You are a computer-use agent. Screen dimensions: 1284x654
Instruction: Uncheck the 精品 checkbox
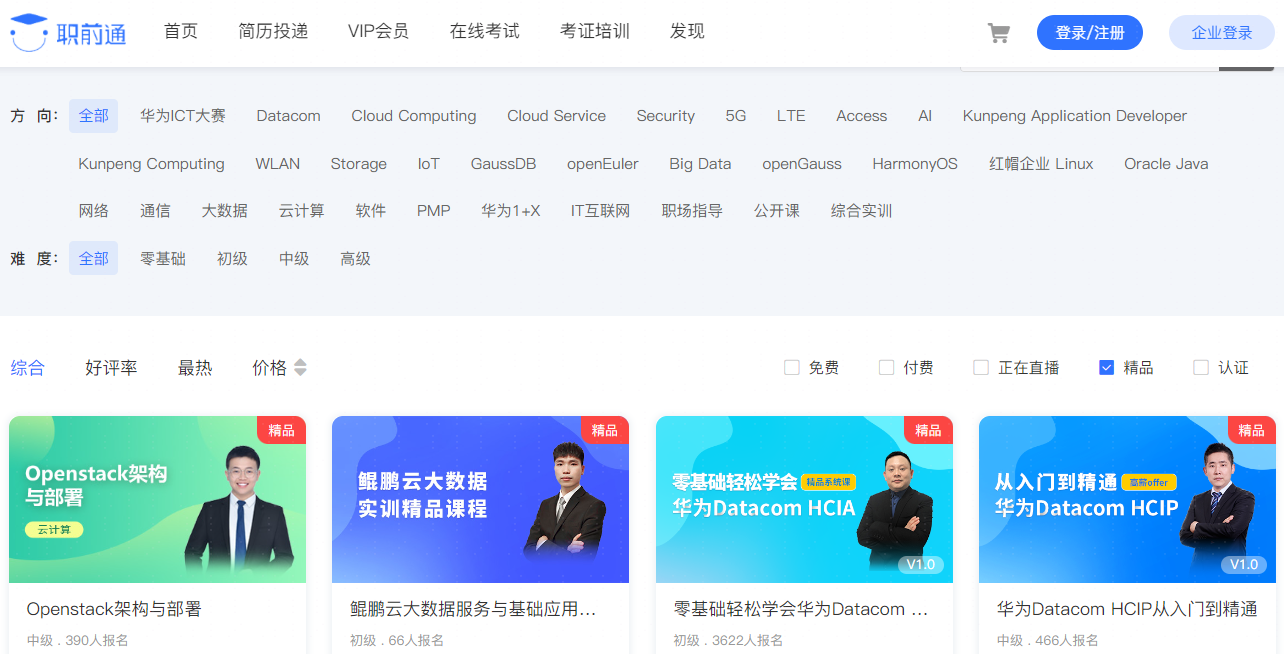[x=1106, y=368]
